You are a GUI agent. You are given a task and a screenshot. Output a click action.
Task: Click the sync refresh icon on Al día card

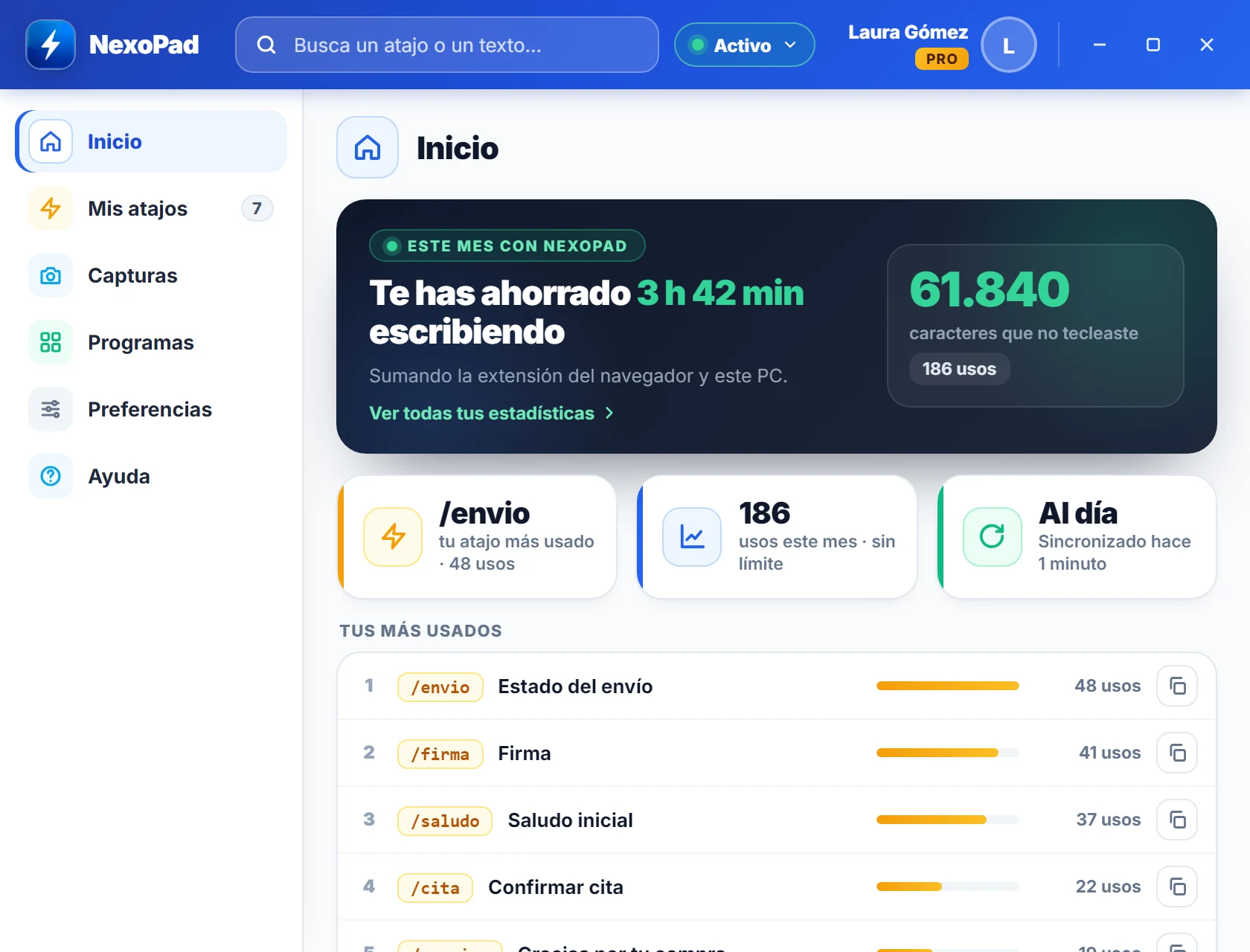(x=992, y=536)
